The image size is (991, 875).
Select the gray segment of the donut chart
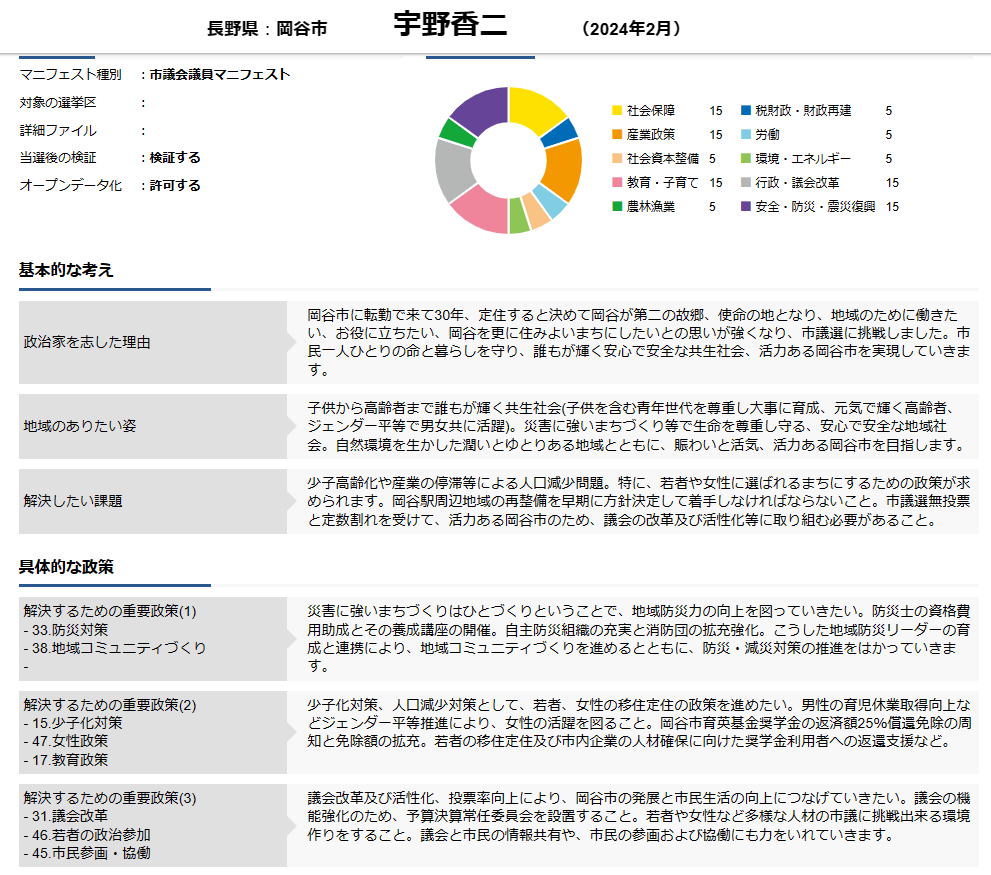[x=453, y=169]
